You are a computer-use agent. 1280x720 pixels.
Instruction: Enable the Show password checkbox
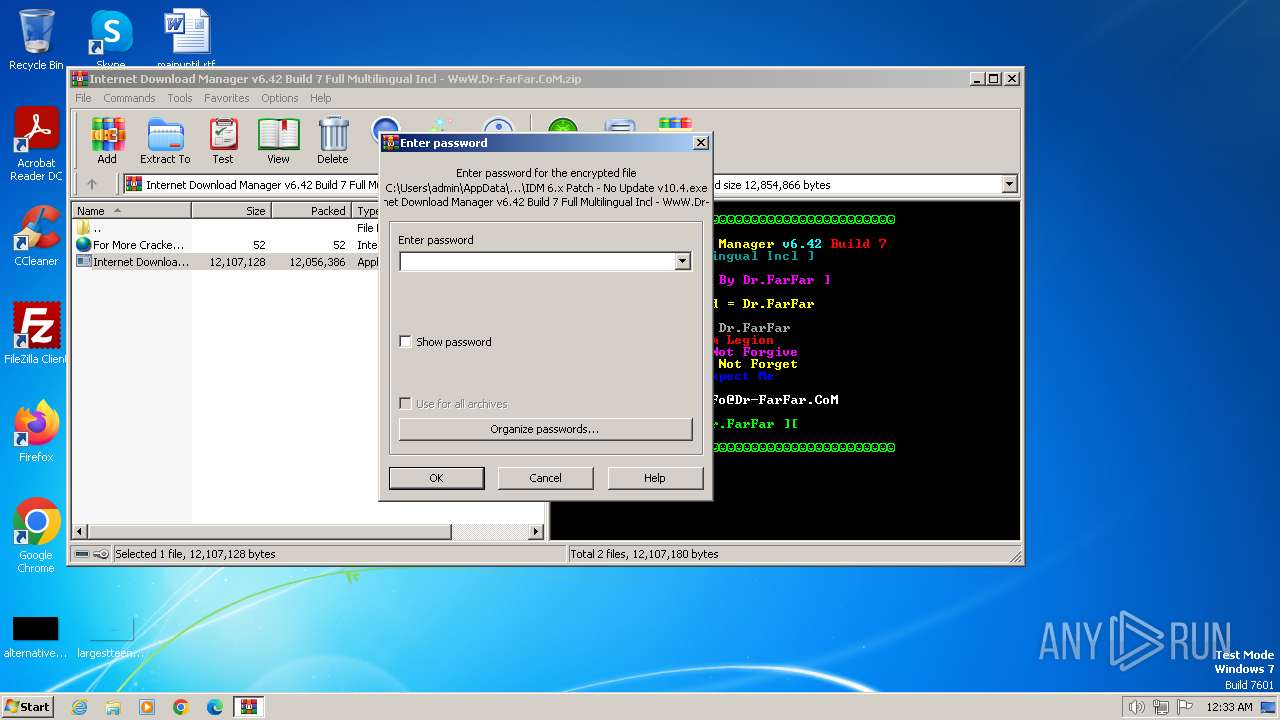(405, 342)
